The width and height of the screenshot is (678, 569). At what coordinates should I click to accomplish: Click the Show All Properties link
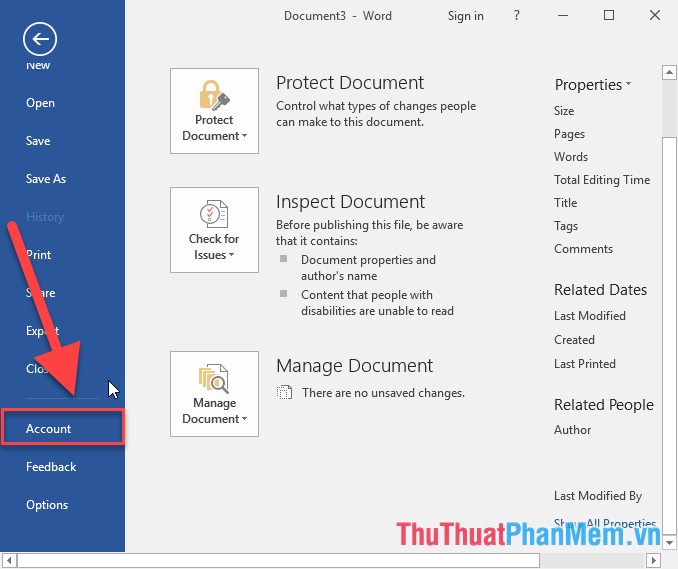pos(605,523)
